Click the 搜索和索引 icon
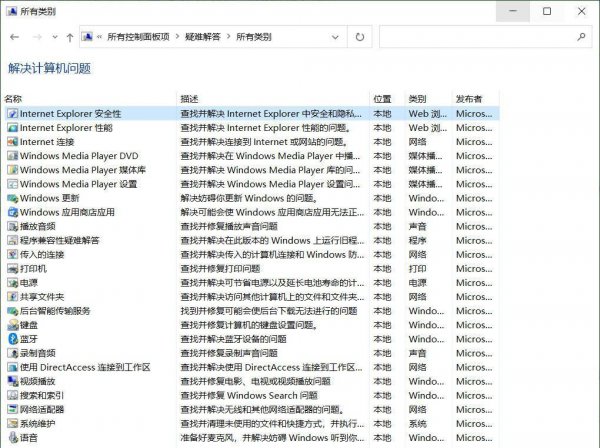Image resolution: width=600 pixels, height=448 pixels. tap(13, 395)
